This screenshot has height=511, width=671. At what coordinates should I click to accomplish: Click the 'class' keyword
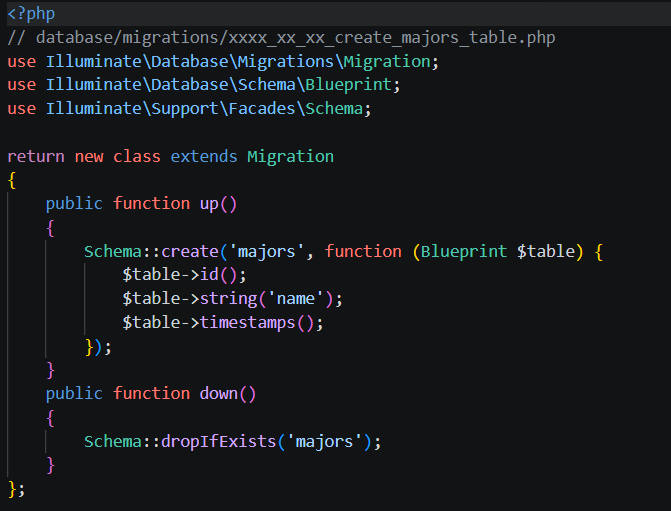coord(137,156)
